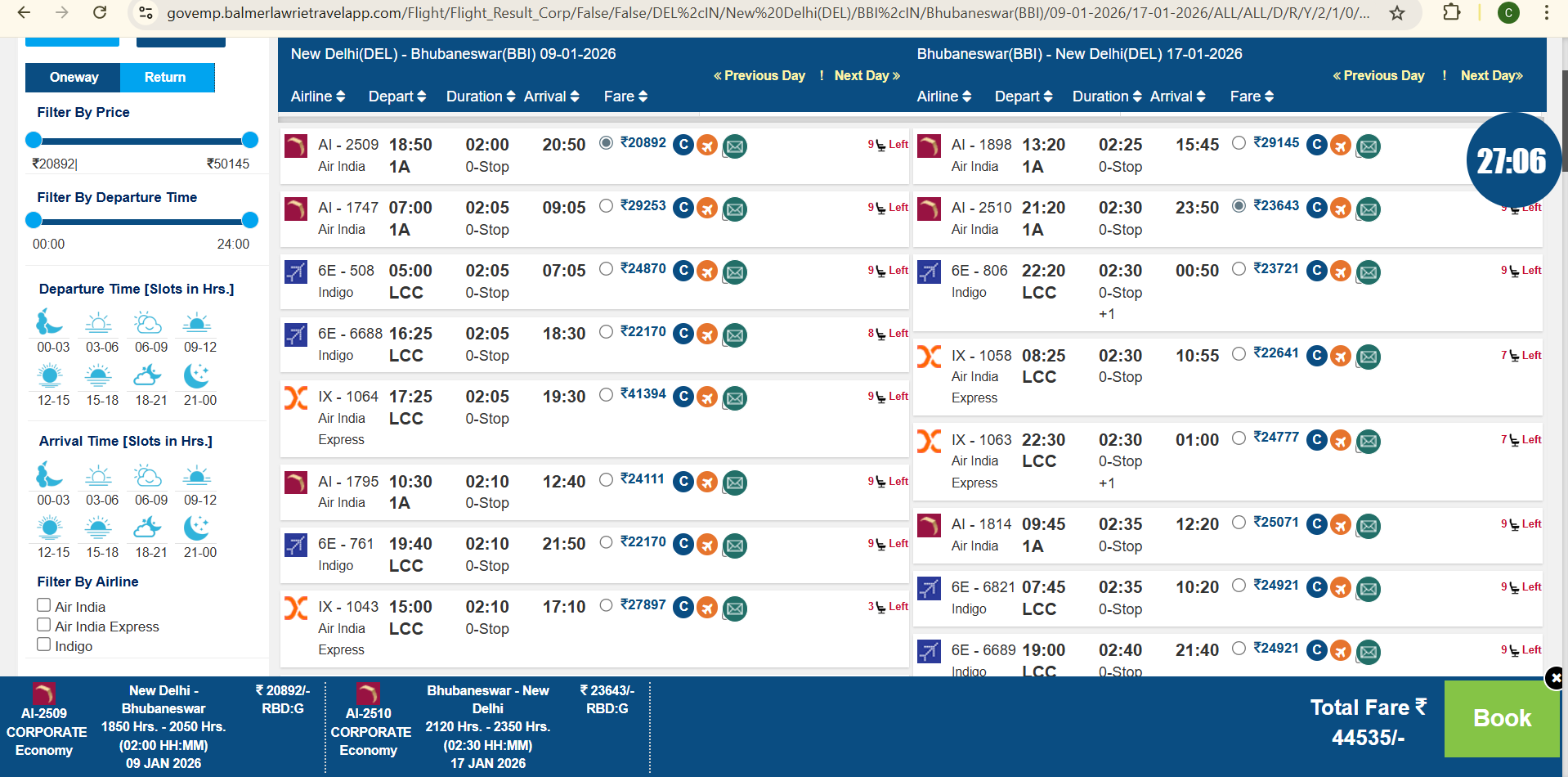Image resolution: width=1568 pixels, height=777 pixels.
Task: Click email icon for IX-1058 return flight
Action: coord(1369,357)
